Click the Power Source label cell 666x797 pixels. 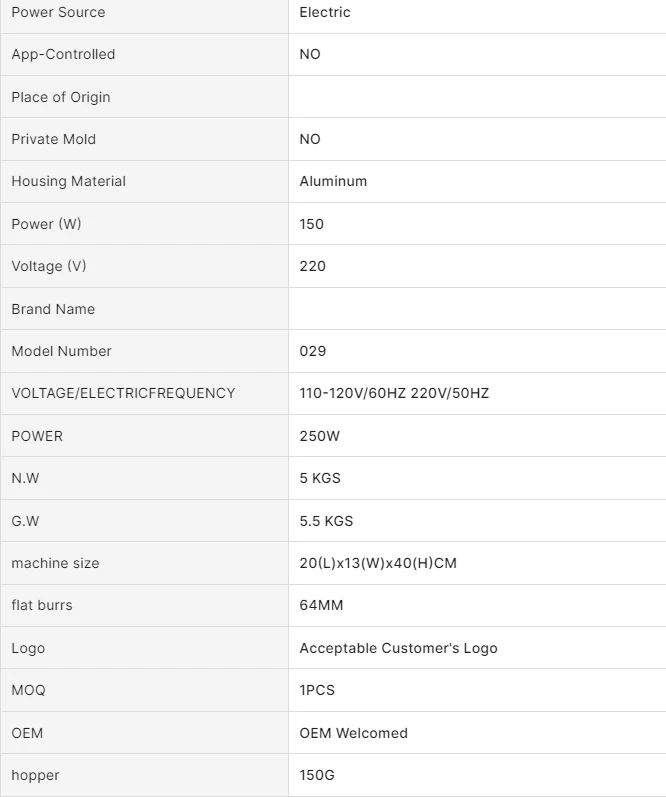58,12
